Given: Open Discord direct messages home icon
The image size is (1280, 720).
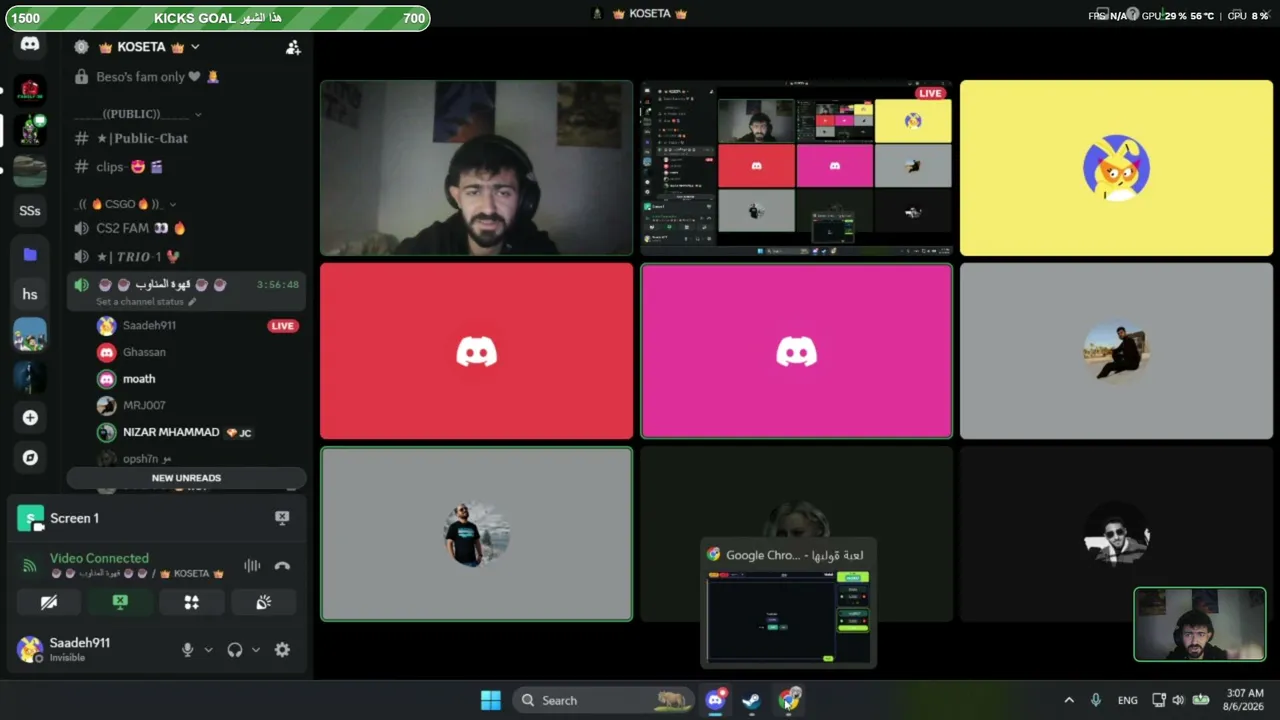Looking at the screenshot, I should tap(30, 44).
